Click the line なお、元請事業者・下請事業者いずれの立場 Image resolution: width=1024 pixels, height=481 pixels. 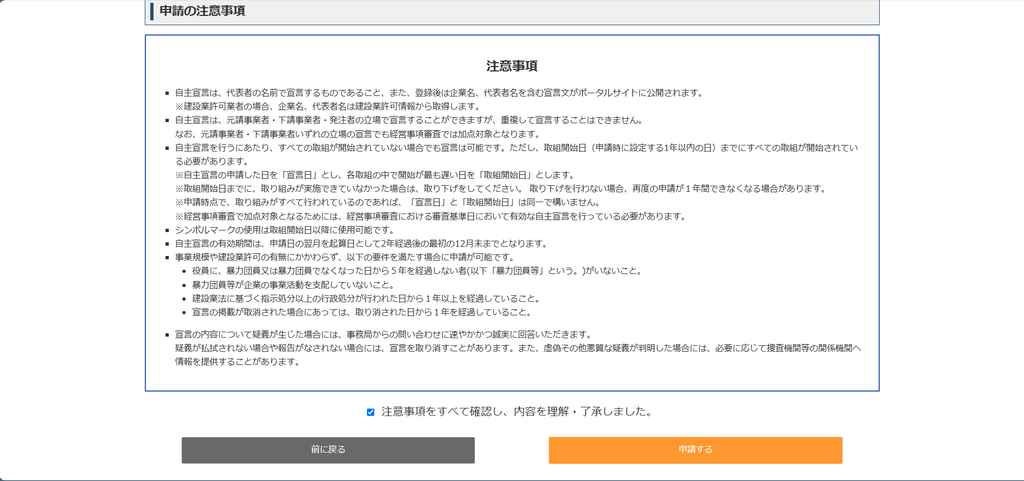(357, 134)
